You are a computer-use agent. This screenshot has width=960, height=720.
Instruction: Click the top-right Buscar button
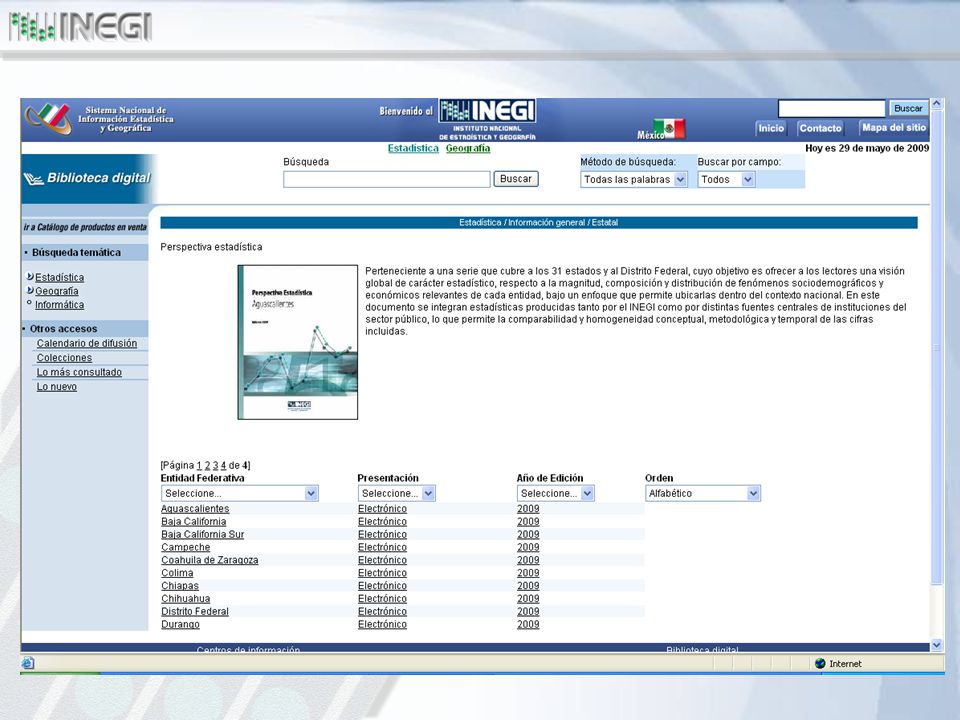[908, 108]
